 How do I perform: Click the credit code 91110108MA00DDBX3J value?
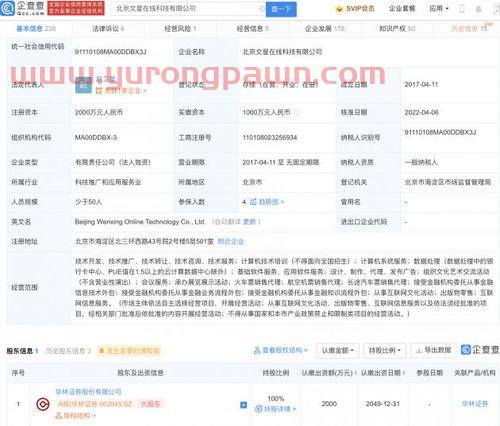click(110, 52)
